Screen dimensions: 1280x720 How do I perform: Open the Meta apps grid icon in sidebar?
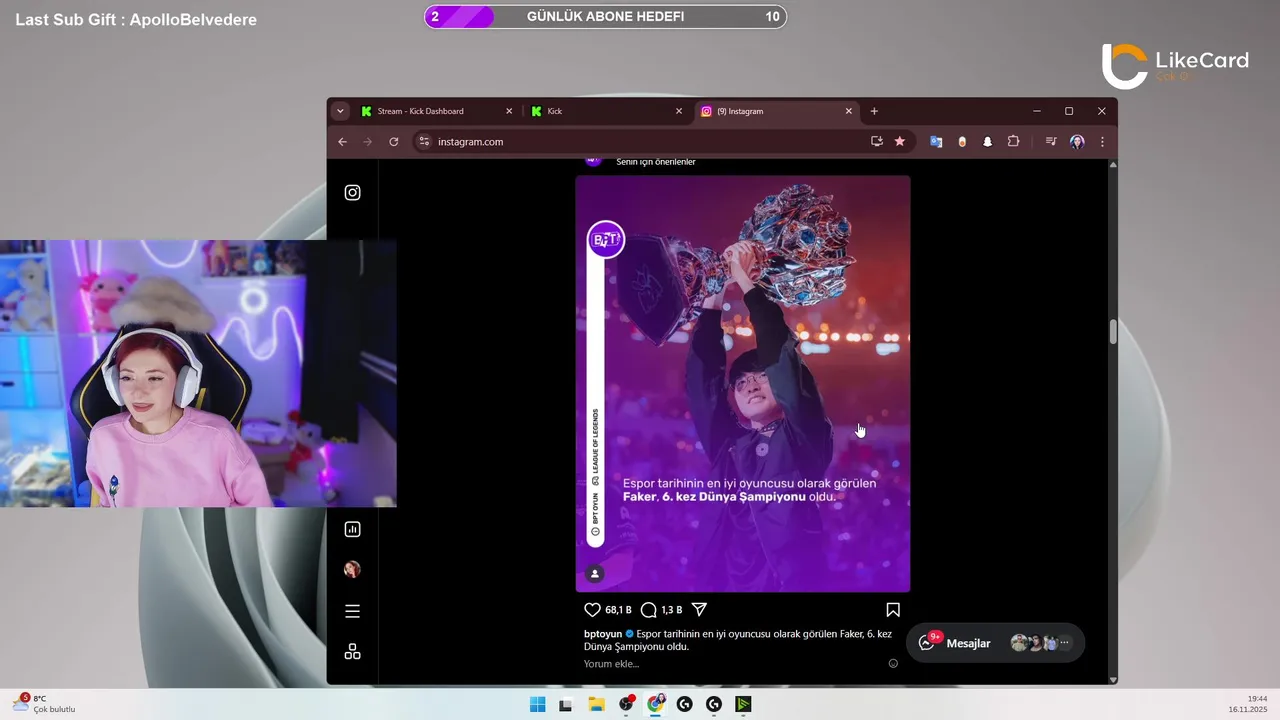tap(352, 652)
